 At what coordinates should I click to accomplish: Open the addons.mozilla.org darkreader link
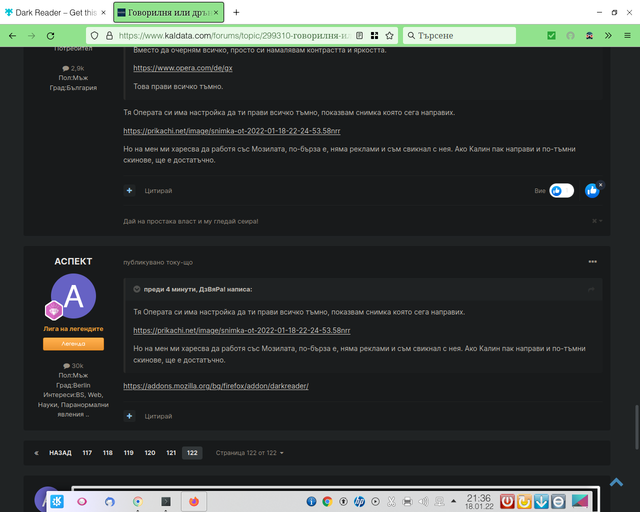tap(216, 386)
